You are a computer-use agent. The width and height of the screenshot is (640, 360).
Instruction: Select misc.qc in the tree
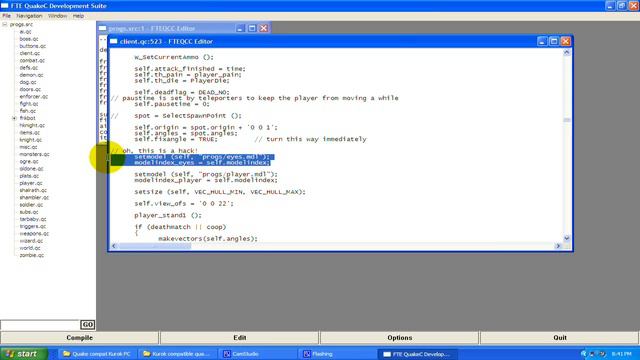(28, 147)
